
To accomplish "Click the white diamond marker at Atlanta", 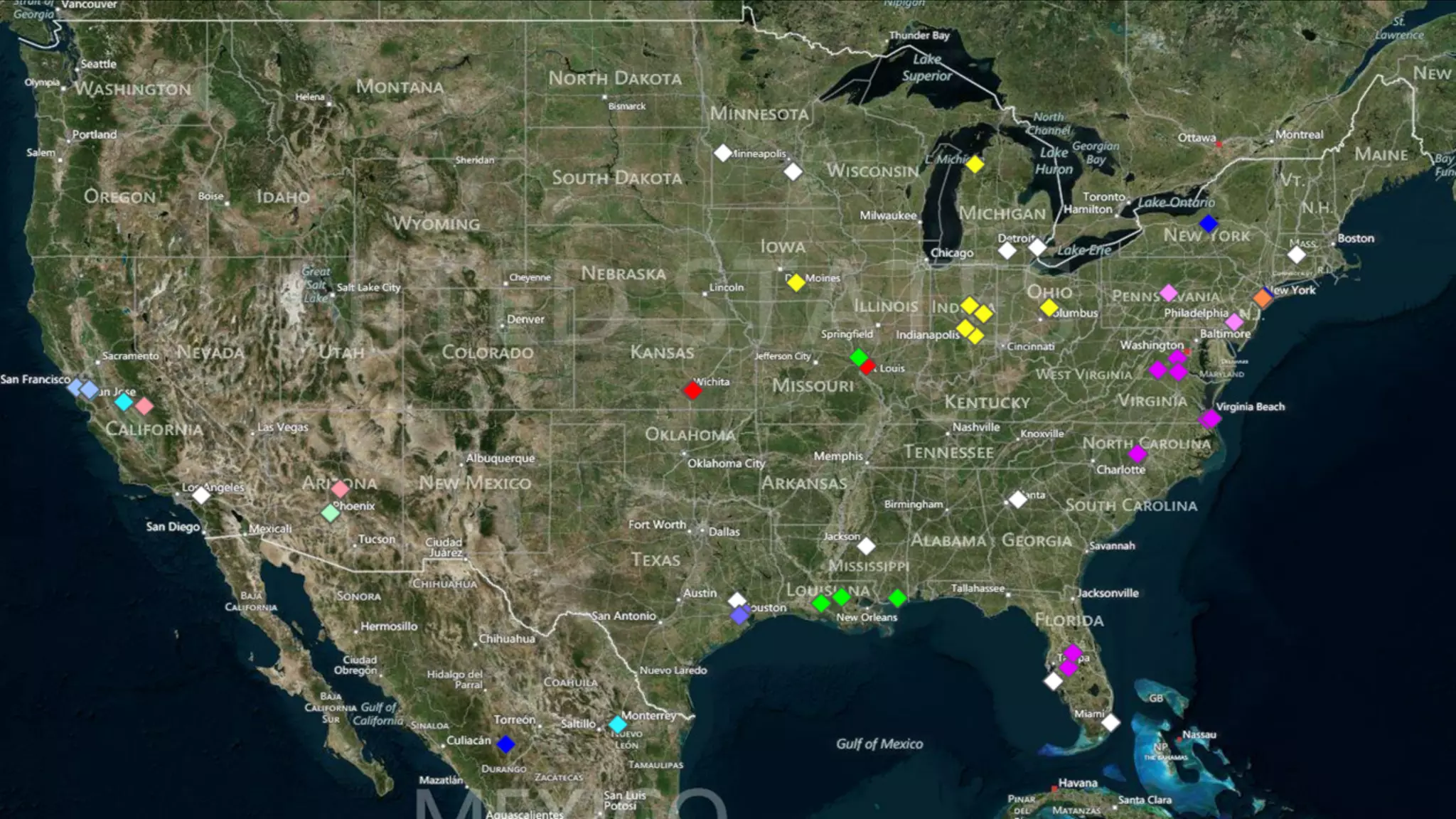I will [1018, 499].
